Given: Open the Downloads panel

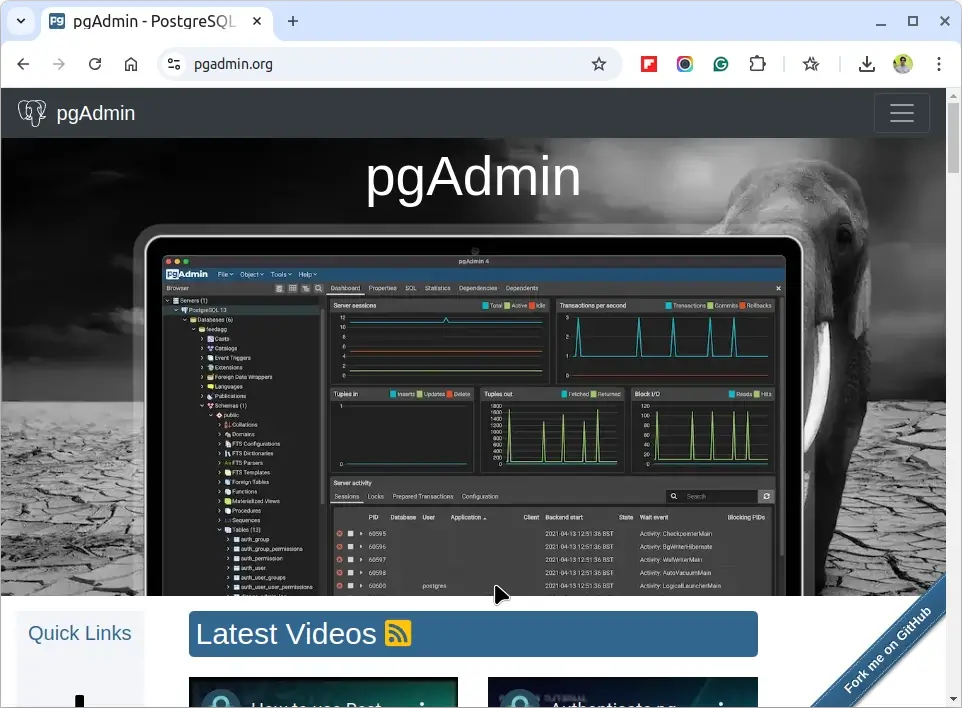Looking at the screenshot, I should [x=866, y=64].
